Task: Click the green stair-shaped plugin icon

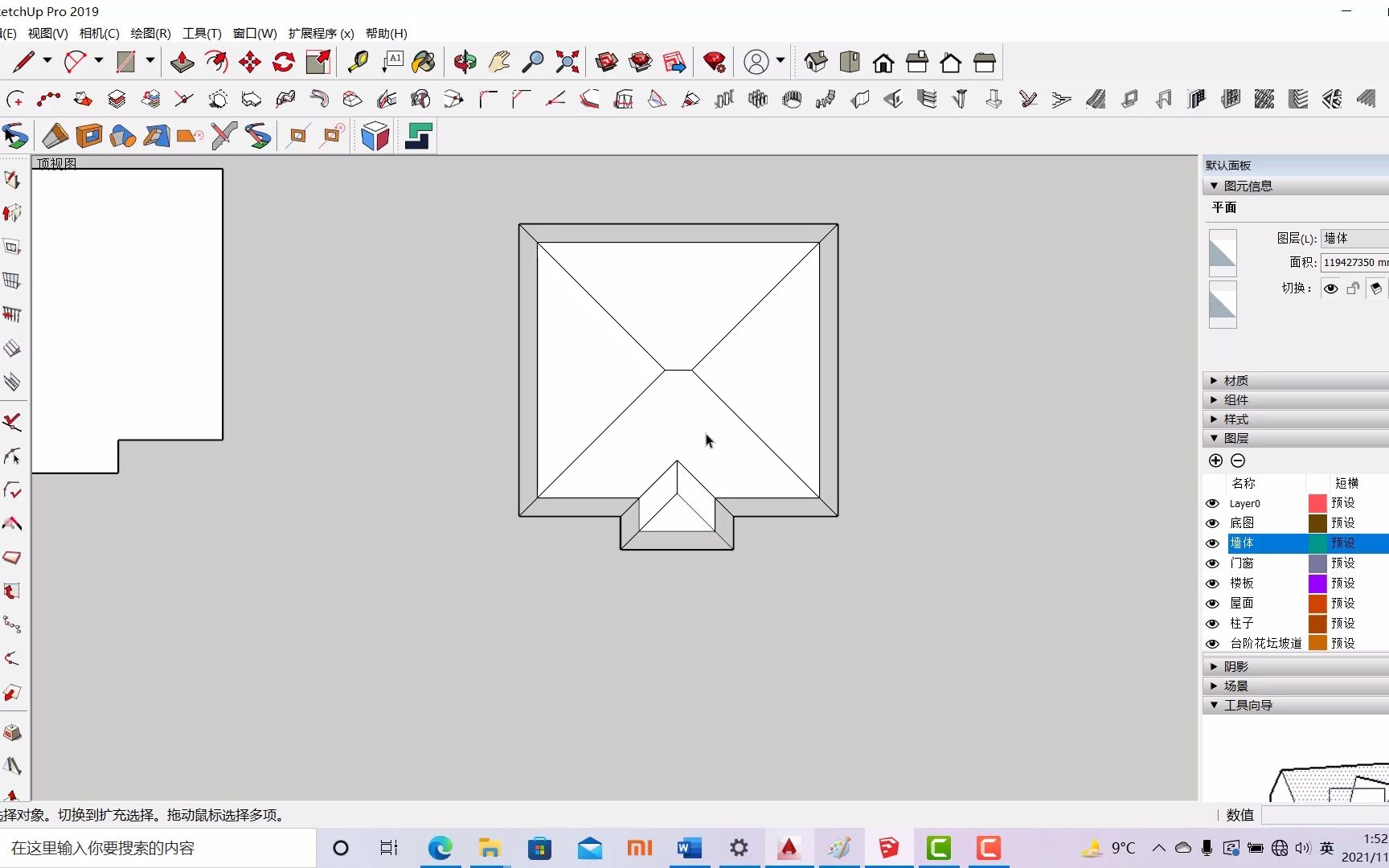Action: click(418, 137)
